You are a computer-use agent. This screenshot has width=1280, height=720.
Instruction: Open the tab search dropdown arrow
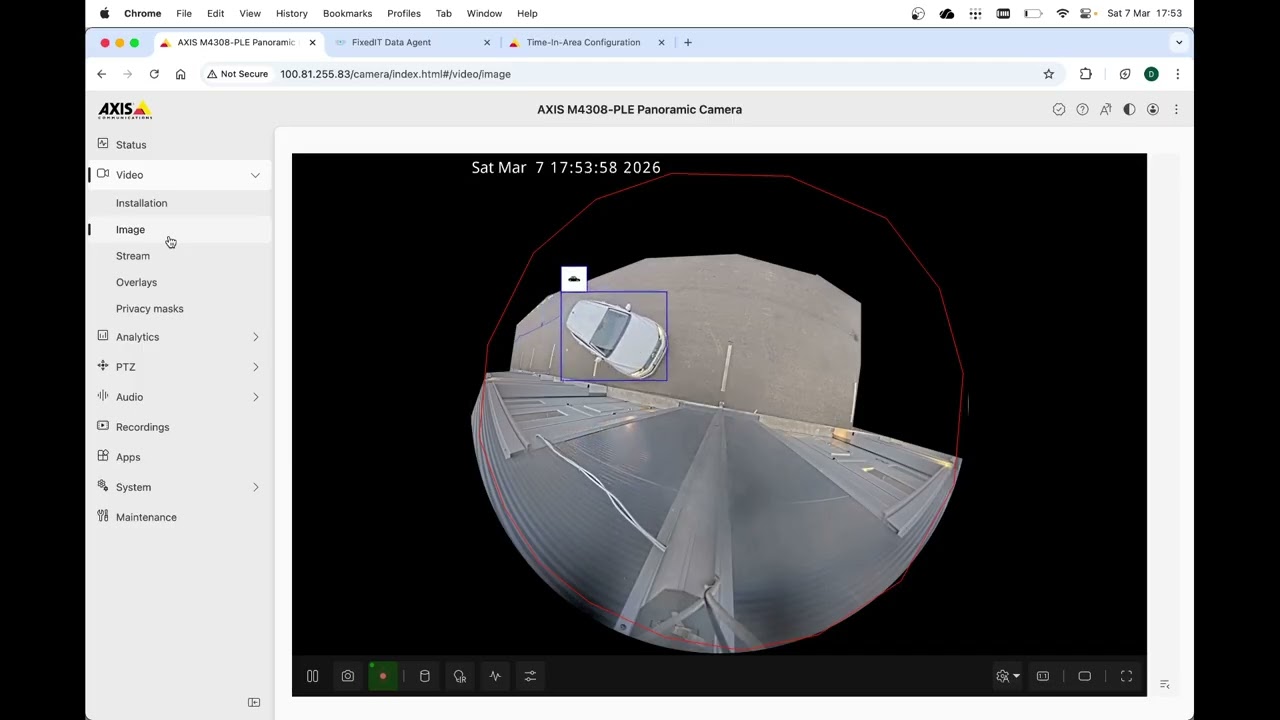(1179, 43)
